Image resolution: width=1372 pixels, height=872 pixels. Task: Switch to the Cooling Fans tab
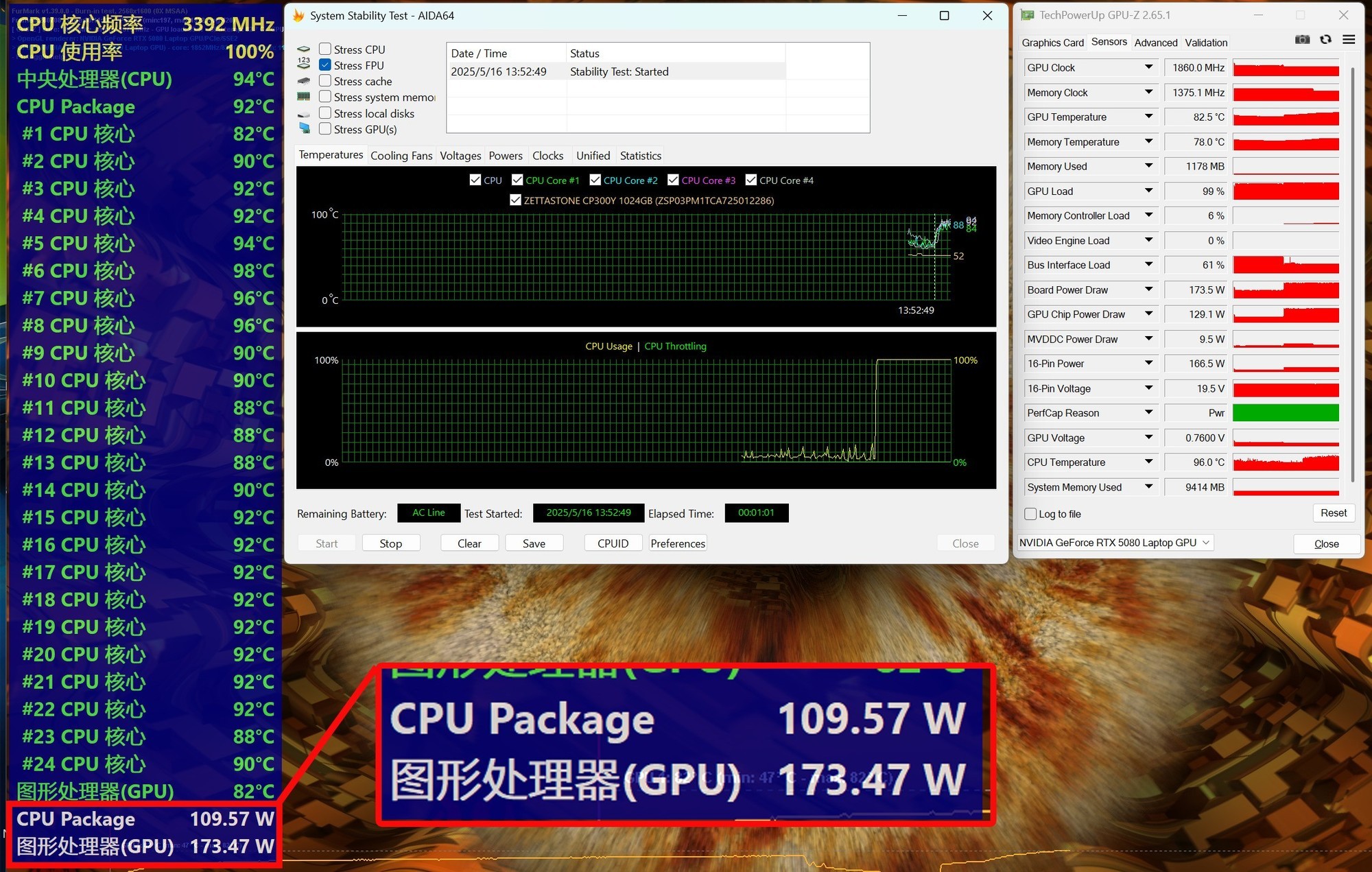(x=401, y=156)
